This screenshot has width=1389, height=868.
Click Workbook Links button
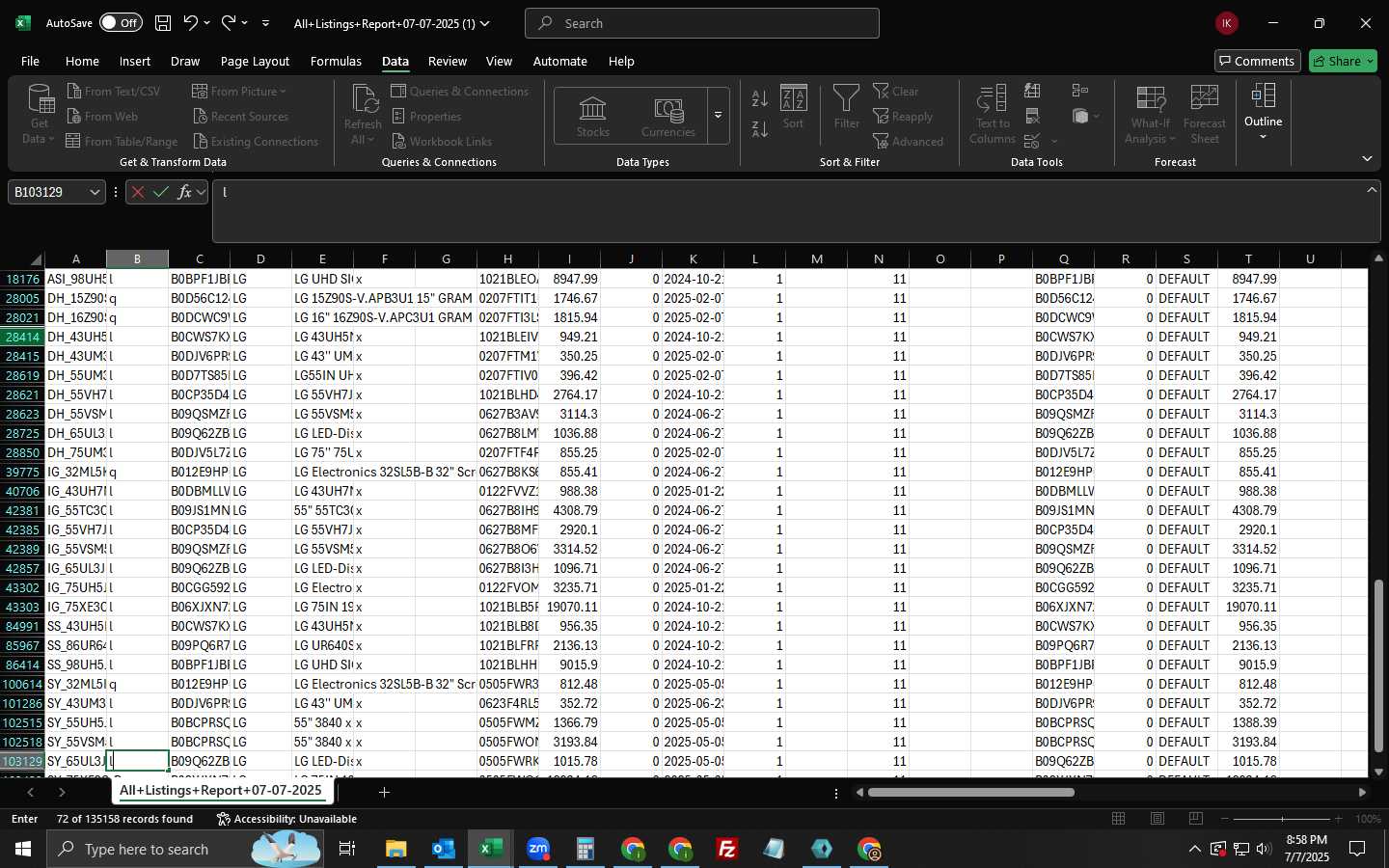pos(442,141)
